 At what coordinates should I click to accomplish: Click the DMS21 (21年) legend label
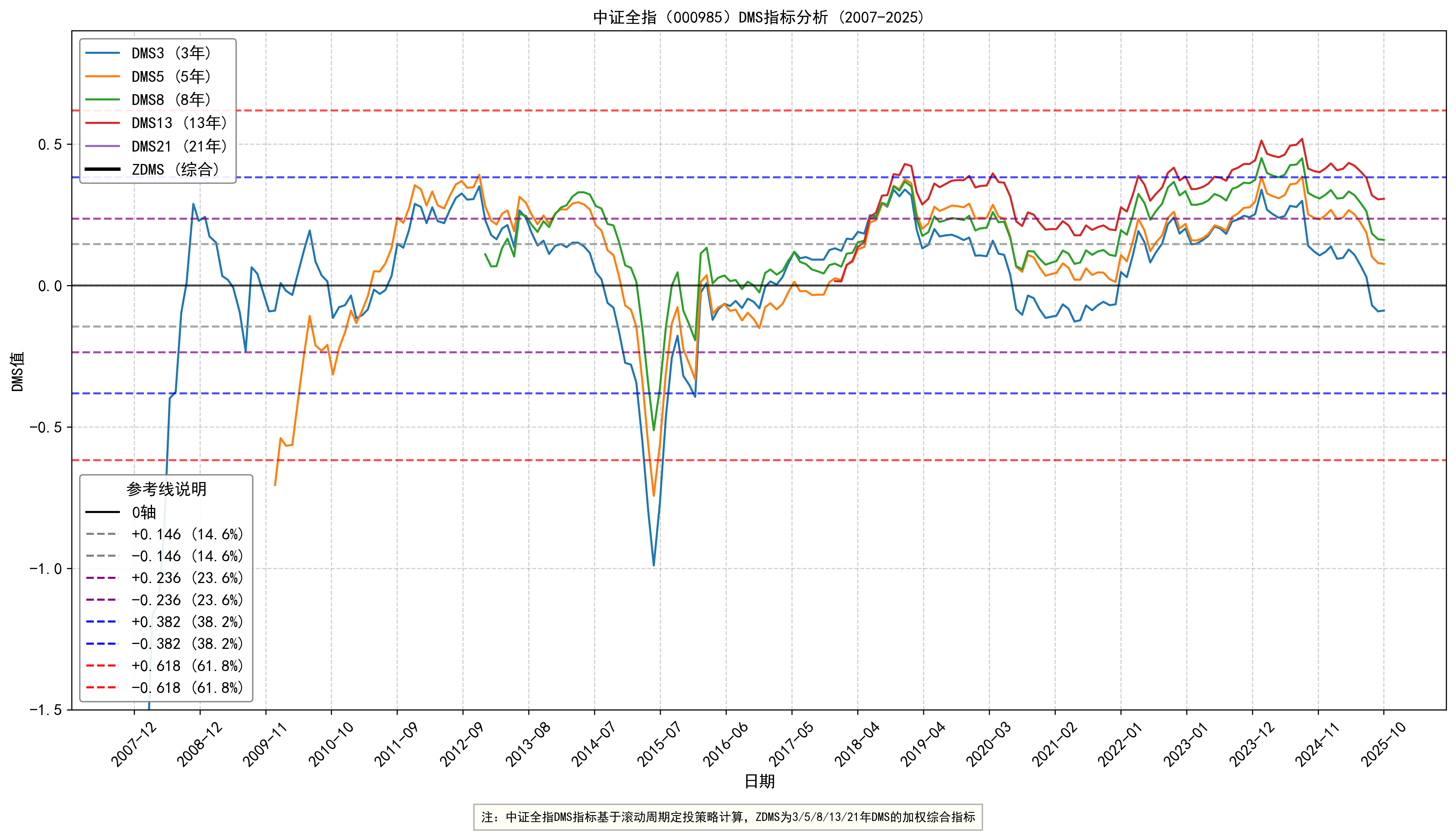[x=179, y=146]
